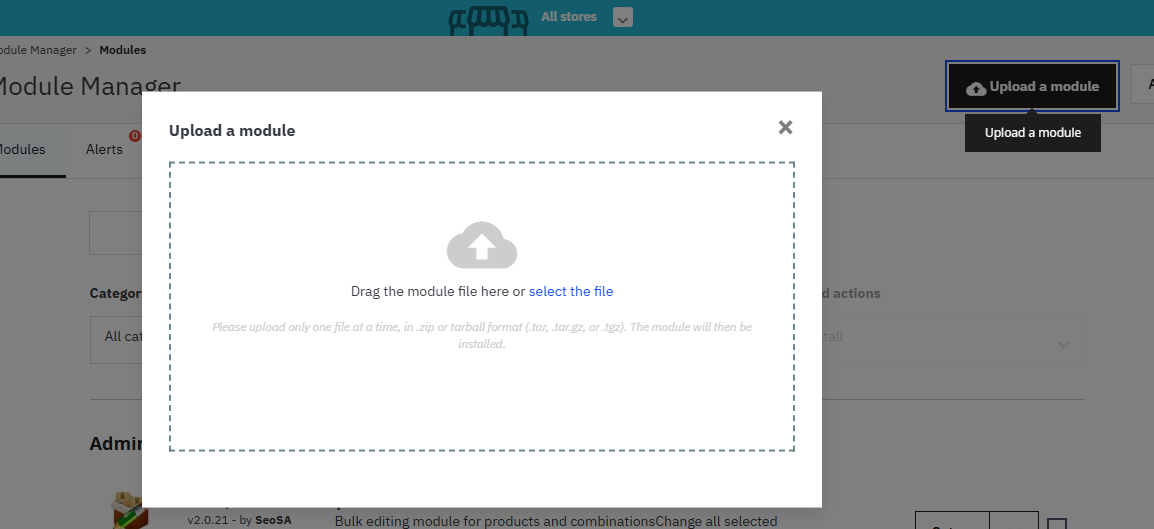
Task: Click the storefront icon in header
Action: (487, 19)
